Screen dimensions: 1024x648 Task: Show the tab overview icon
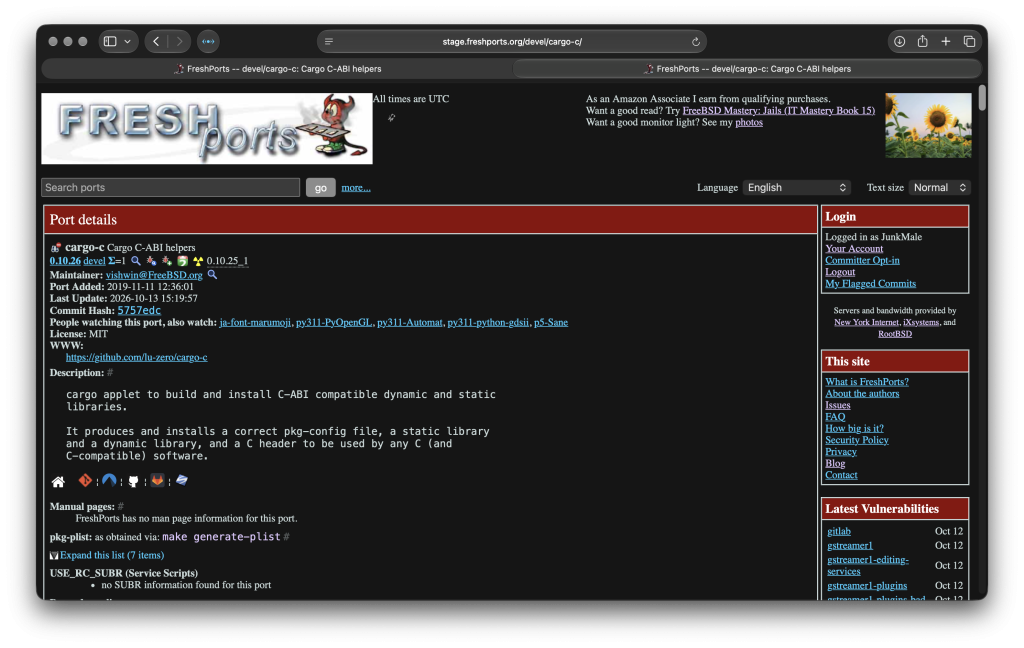tap(969, 41)
